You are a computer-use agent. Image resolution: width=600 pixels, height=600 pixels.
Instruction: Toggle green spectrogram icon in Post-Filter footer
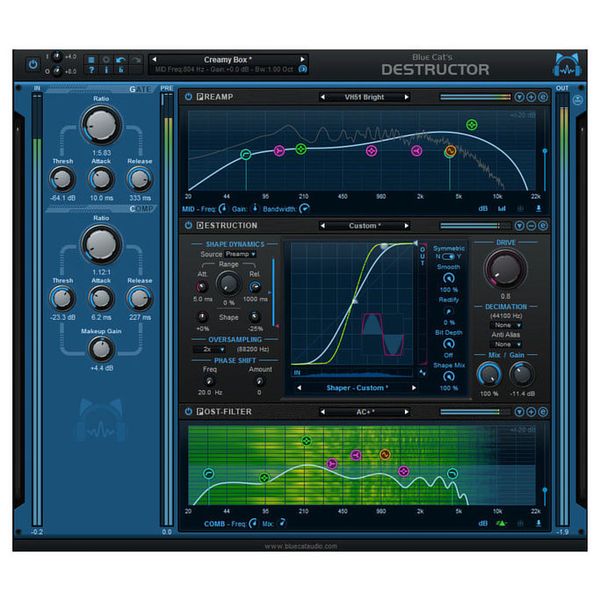502,523
